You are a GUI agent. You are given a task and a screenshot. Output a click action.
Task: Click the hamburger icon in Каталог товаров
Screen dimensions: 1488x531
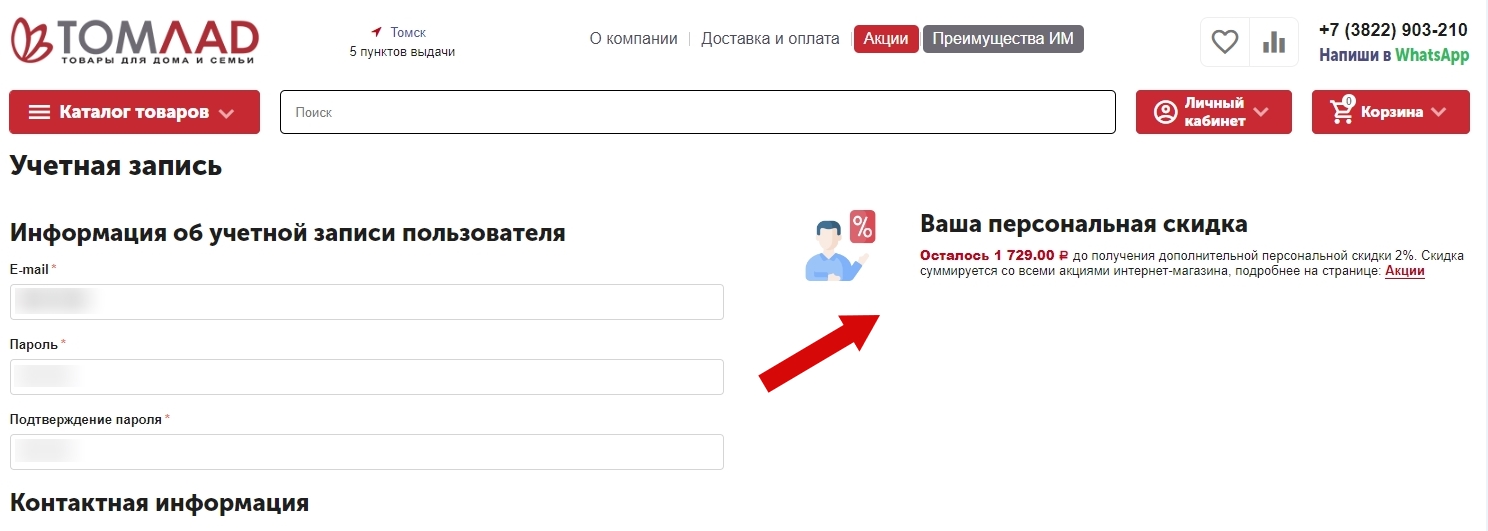[39, 112]
